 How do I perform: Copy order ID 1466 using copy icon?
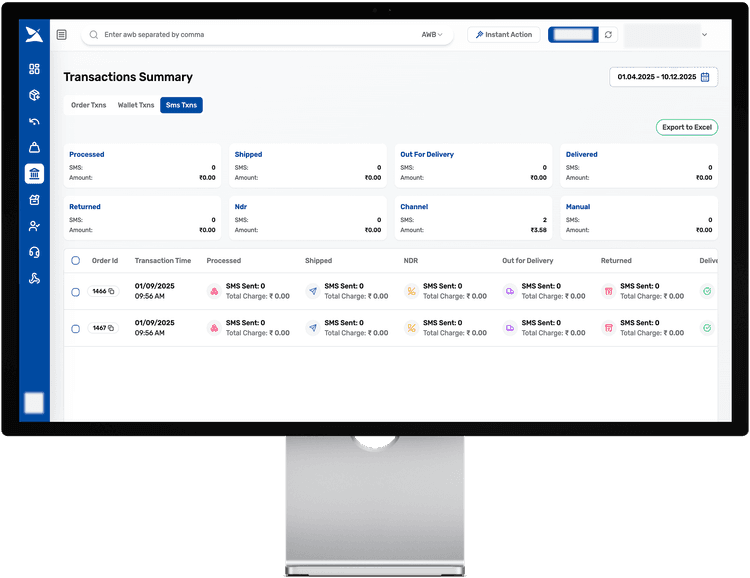111,292
